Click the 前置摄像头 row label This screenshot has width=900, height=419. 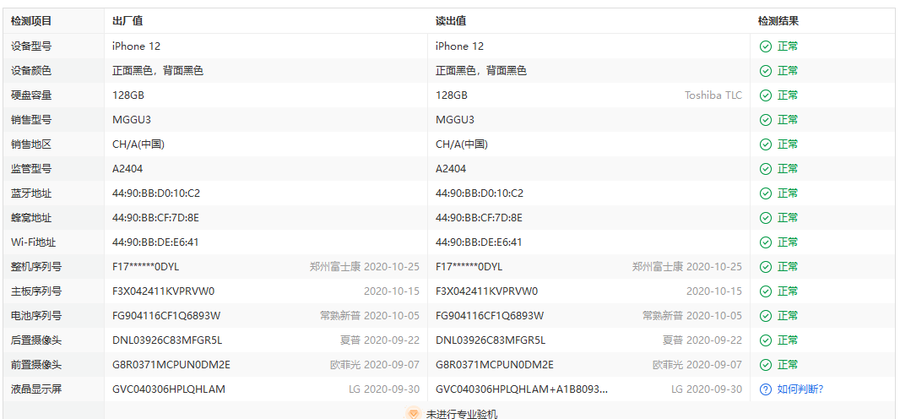coord(36,365)
